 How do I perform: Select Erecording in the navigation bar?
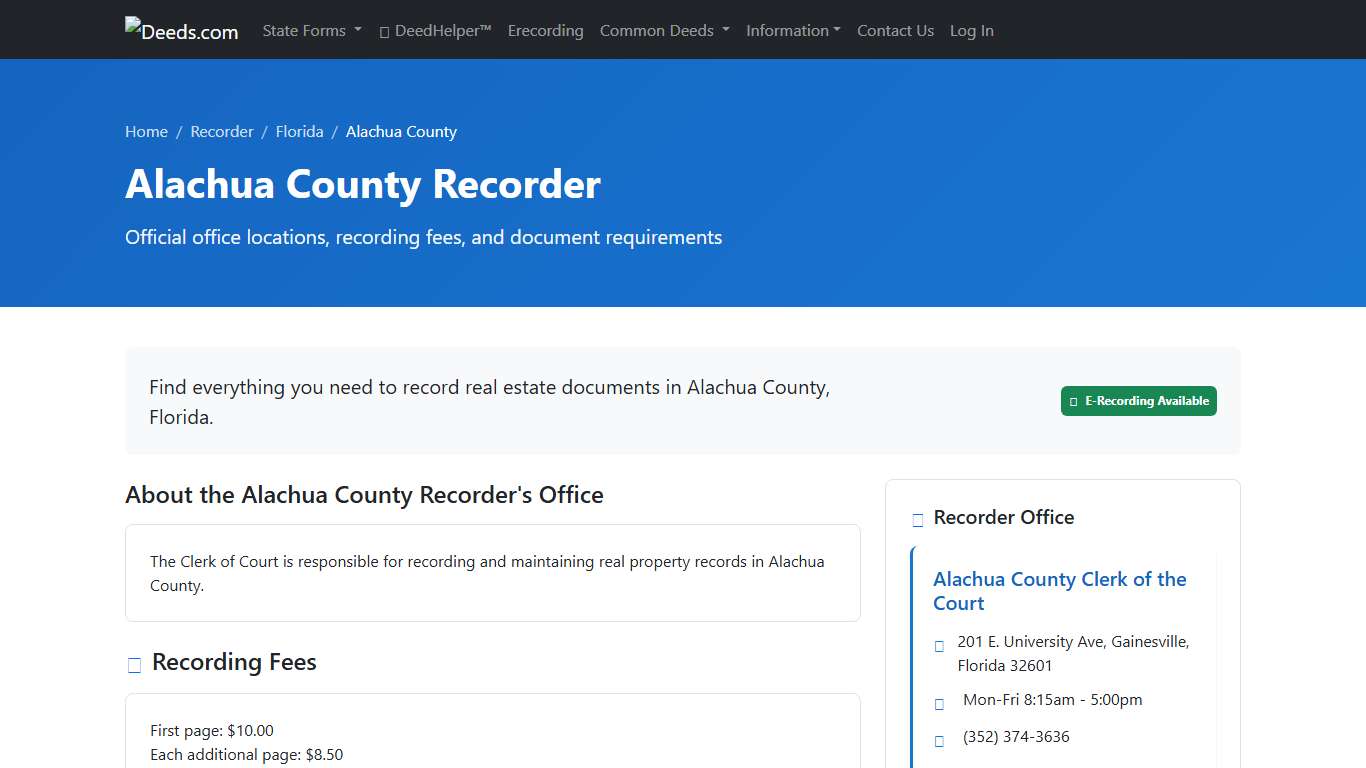(545, 31)
